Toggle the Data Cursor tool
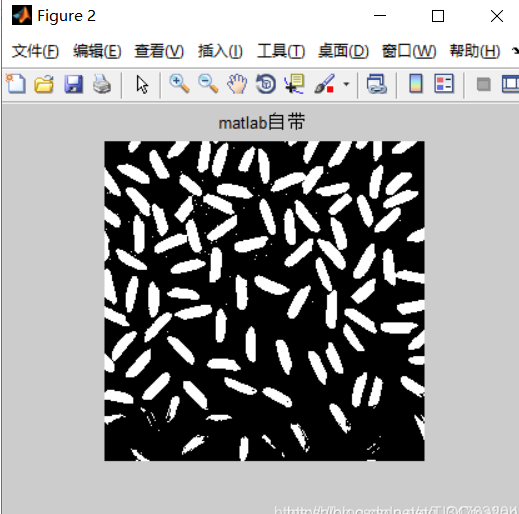This screenshot has width=519, height=514. [x=294, y=84]
